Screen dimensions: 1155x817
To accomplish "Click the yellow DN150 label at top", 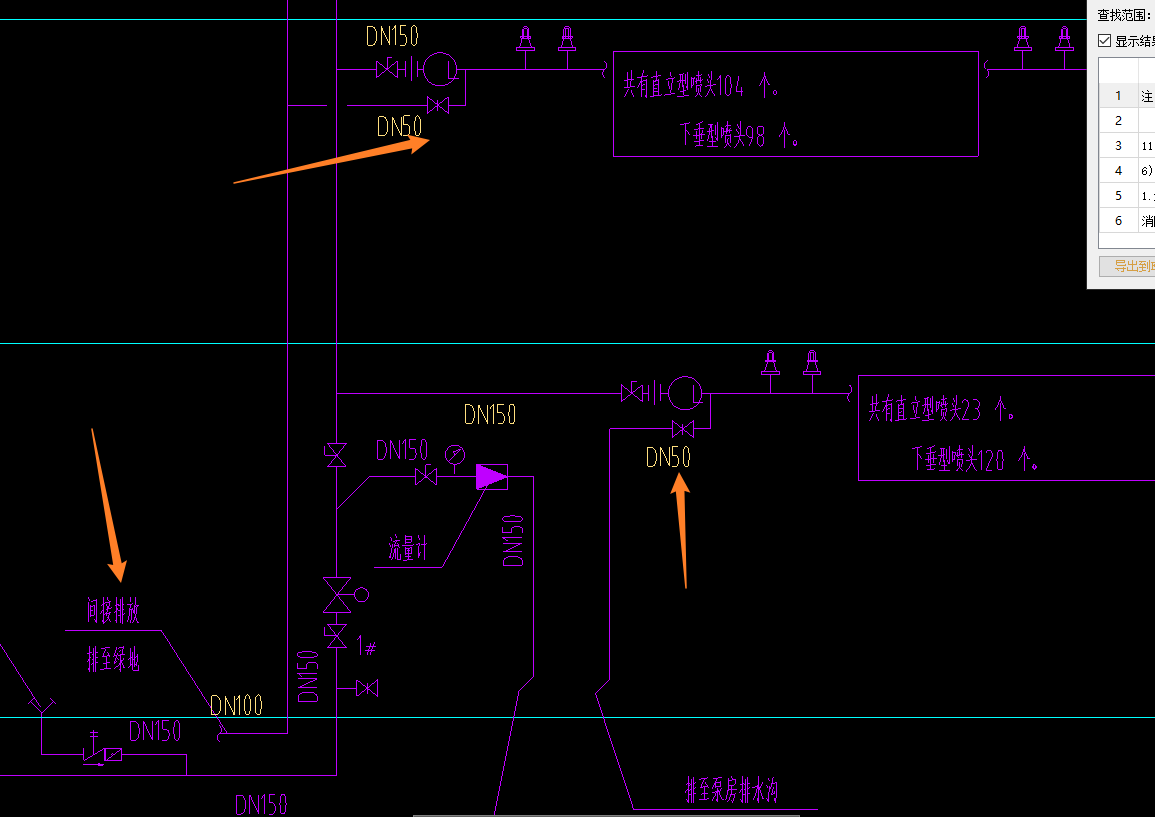I will 393,36.
